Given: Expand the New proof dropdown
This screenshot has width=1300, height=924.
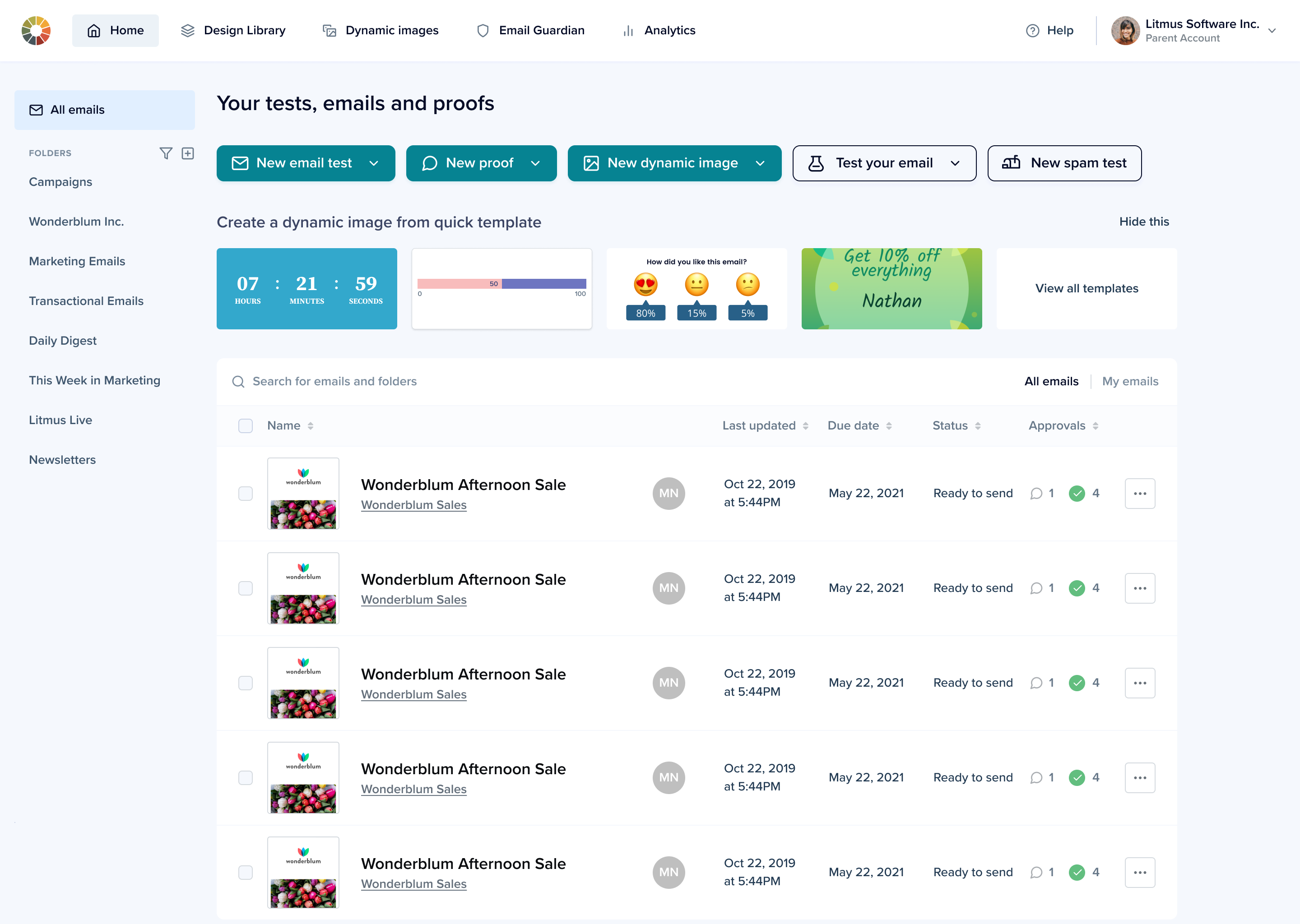Looking at the screenshot, I should pos(535,163).
